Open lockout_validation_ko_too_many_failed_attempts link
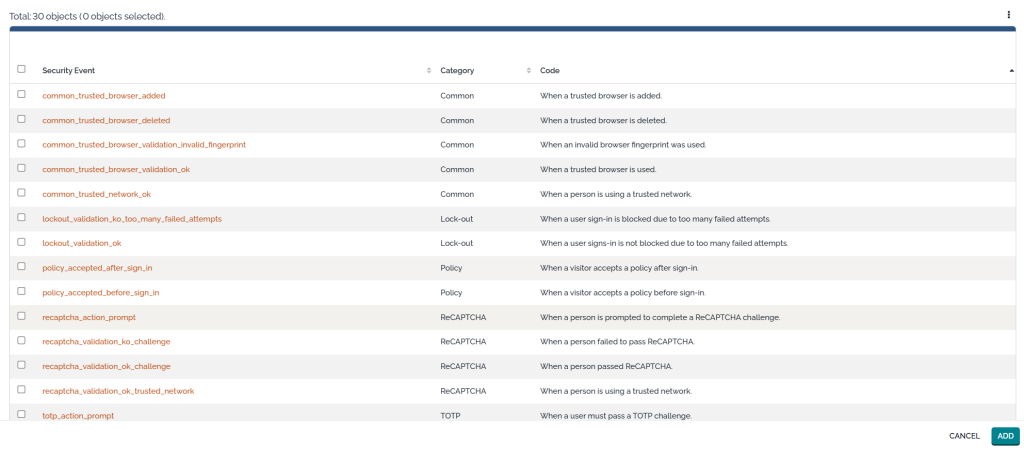 click(132, 219)
